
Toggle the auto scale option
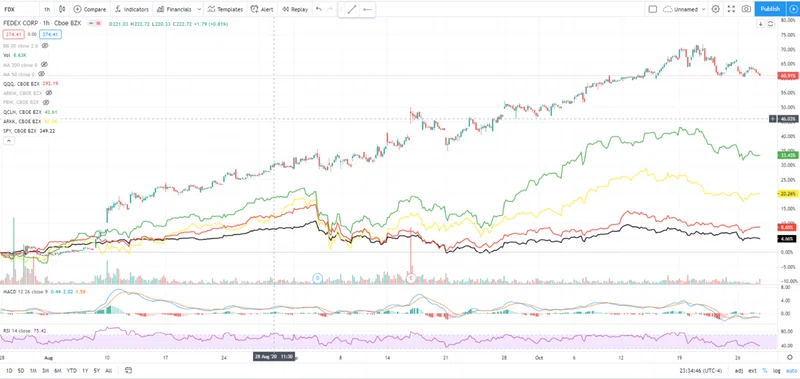pos(790,370)
